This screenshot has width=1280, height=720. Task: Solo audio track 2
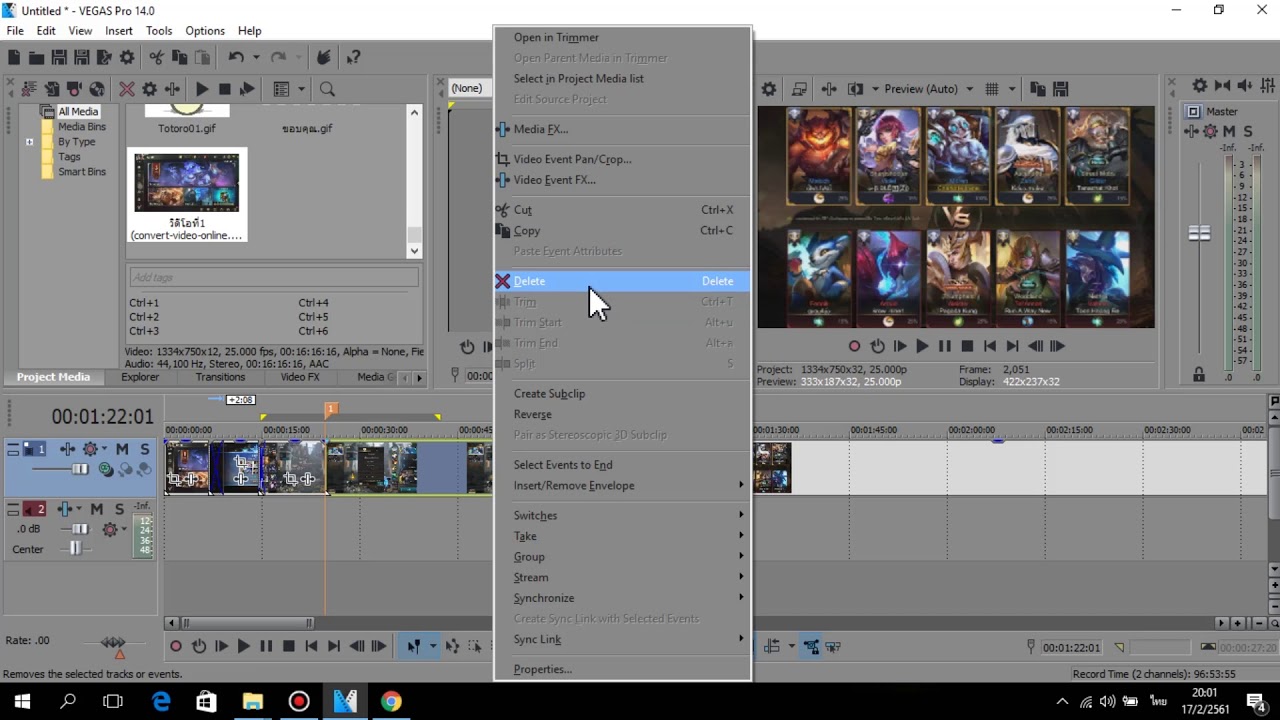coord(119,509)
